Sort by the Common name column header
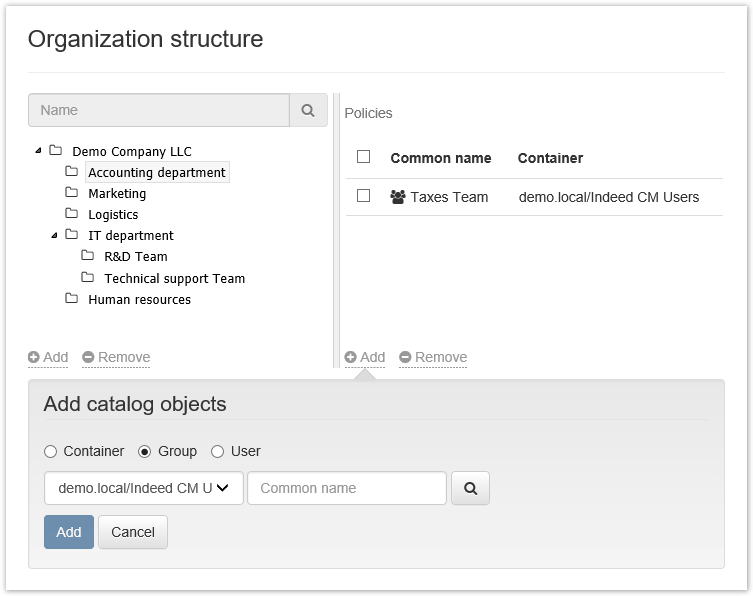 pos(440,158)
